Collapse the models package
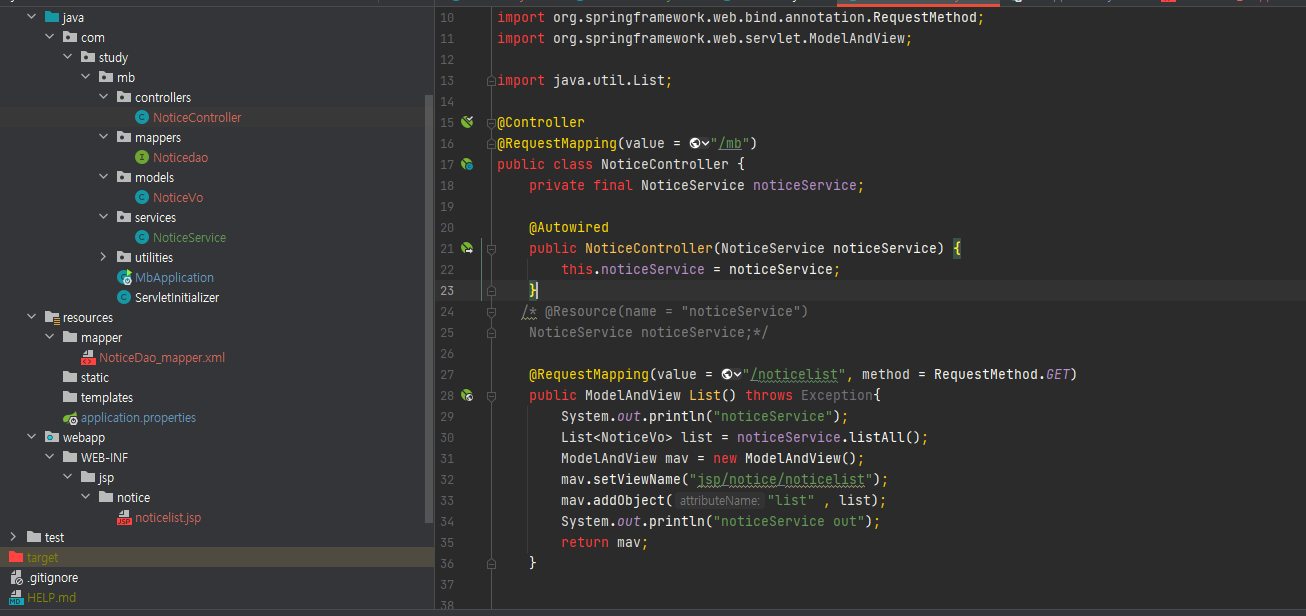Viewport: 1306px width, 616px height. click(x=104, y=177)
